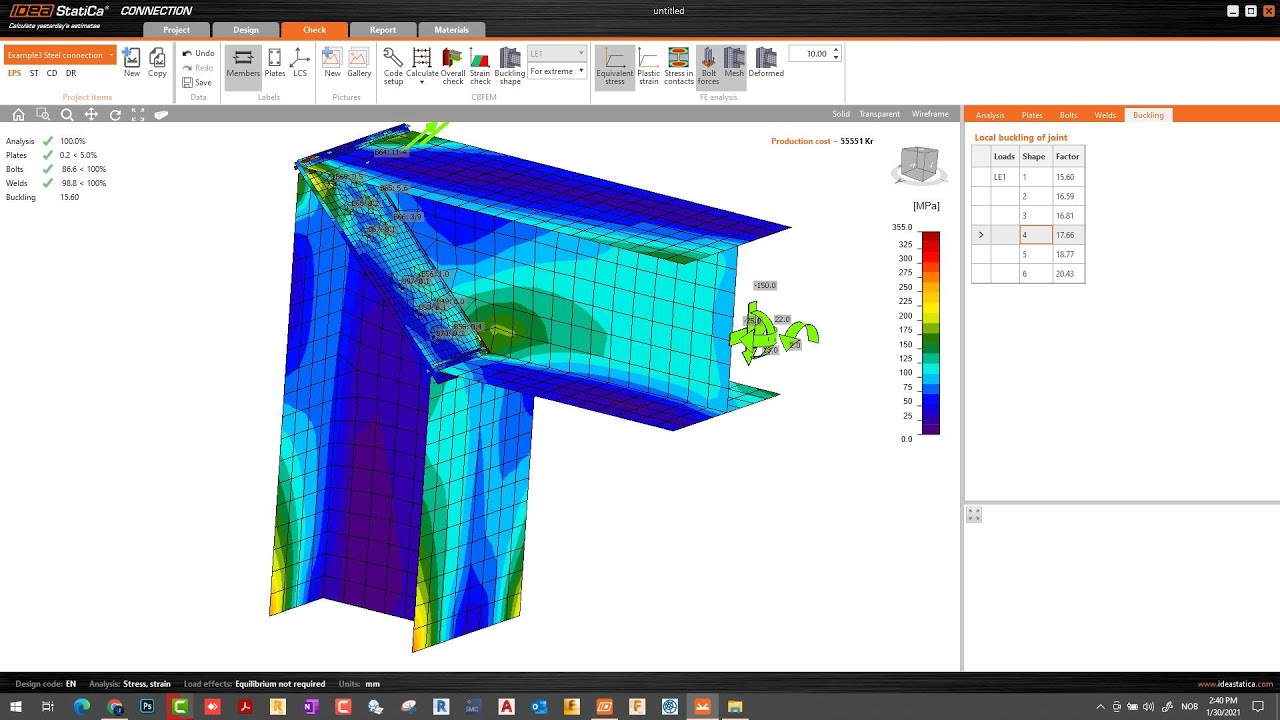This screenshot has height=720, width=1280.
Task: Show the Strain check
Action: point(480,66)
